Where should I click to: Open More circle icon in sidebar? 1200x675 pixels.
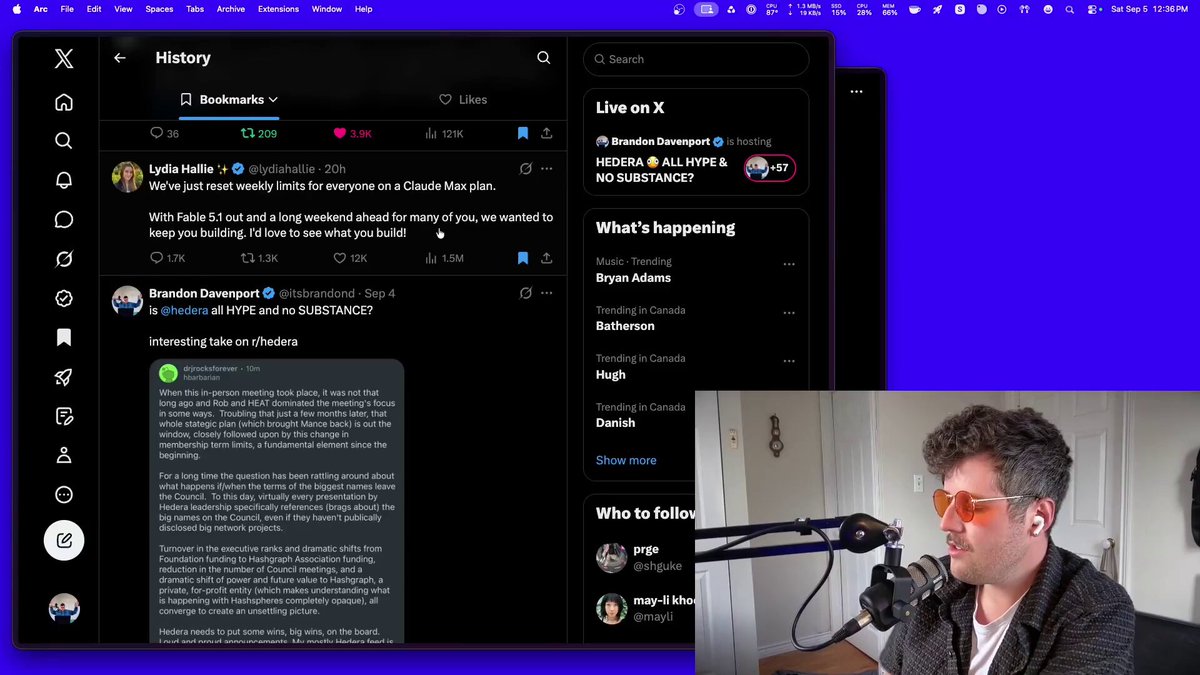tap(64, 495)
